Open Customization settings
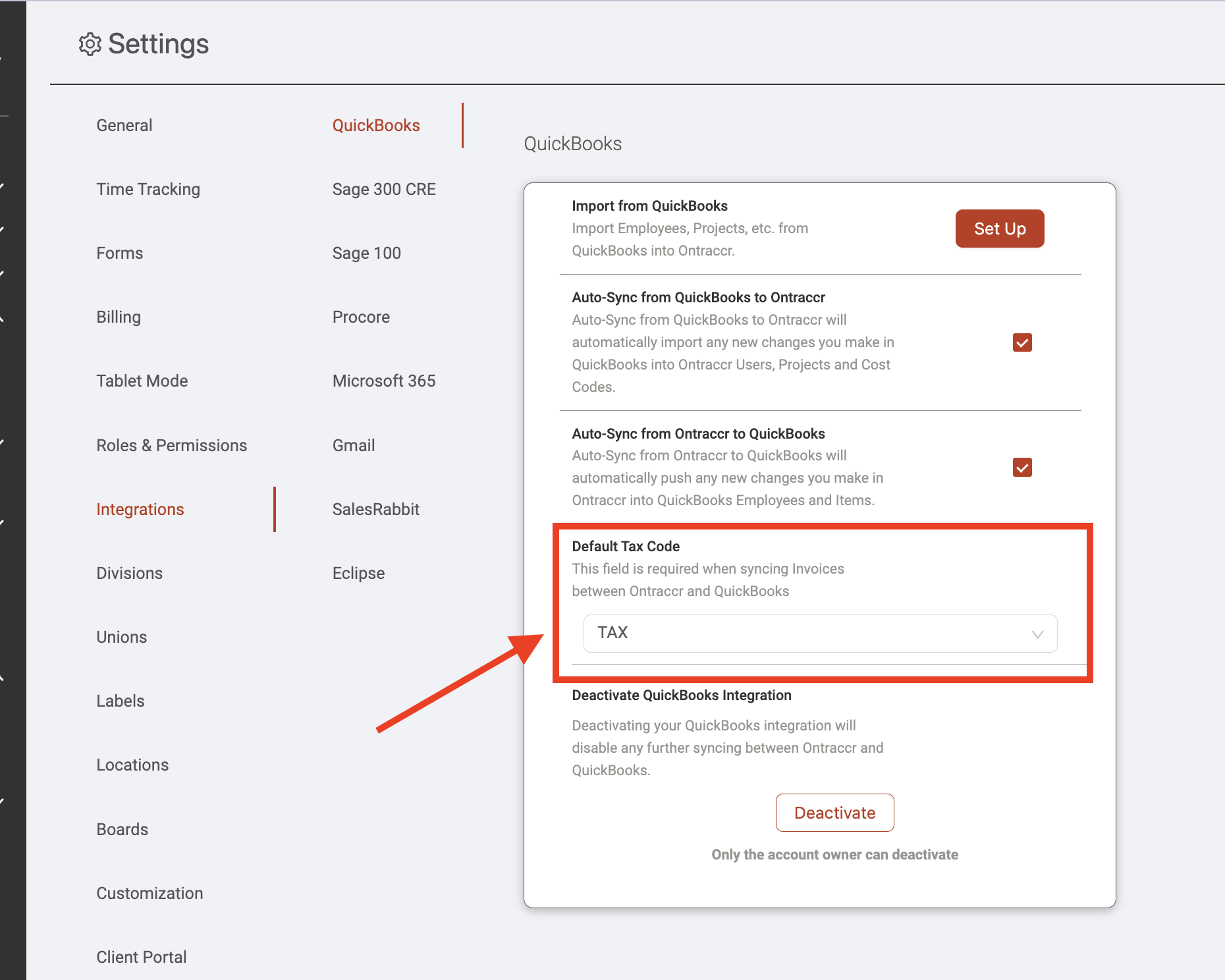Screen dimensions: 1225x980 click(150, 893)
